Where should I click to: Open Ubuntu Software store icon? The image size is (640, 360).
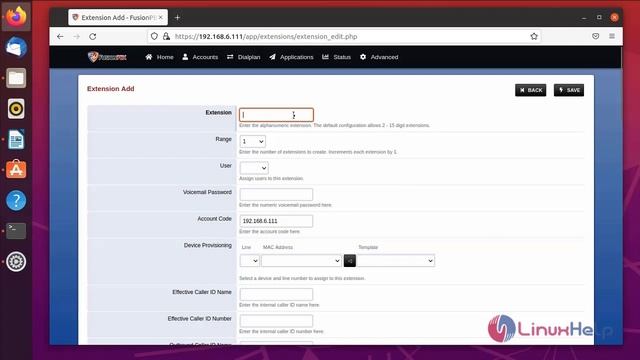pyautogui.click(x=16, y=170)
